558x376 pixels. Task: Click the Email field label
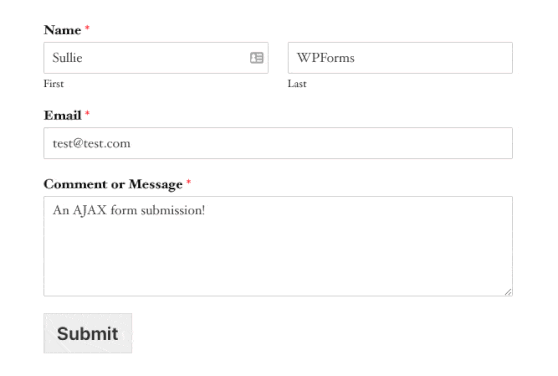(63, 115)
